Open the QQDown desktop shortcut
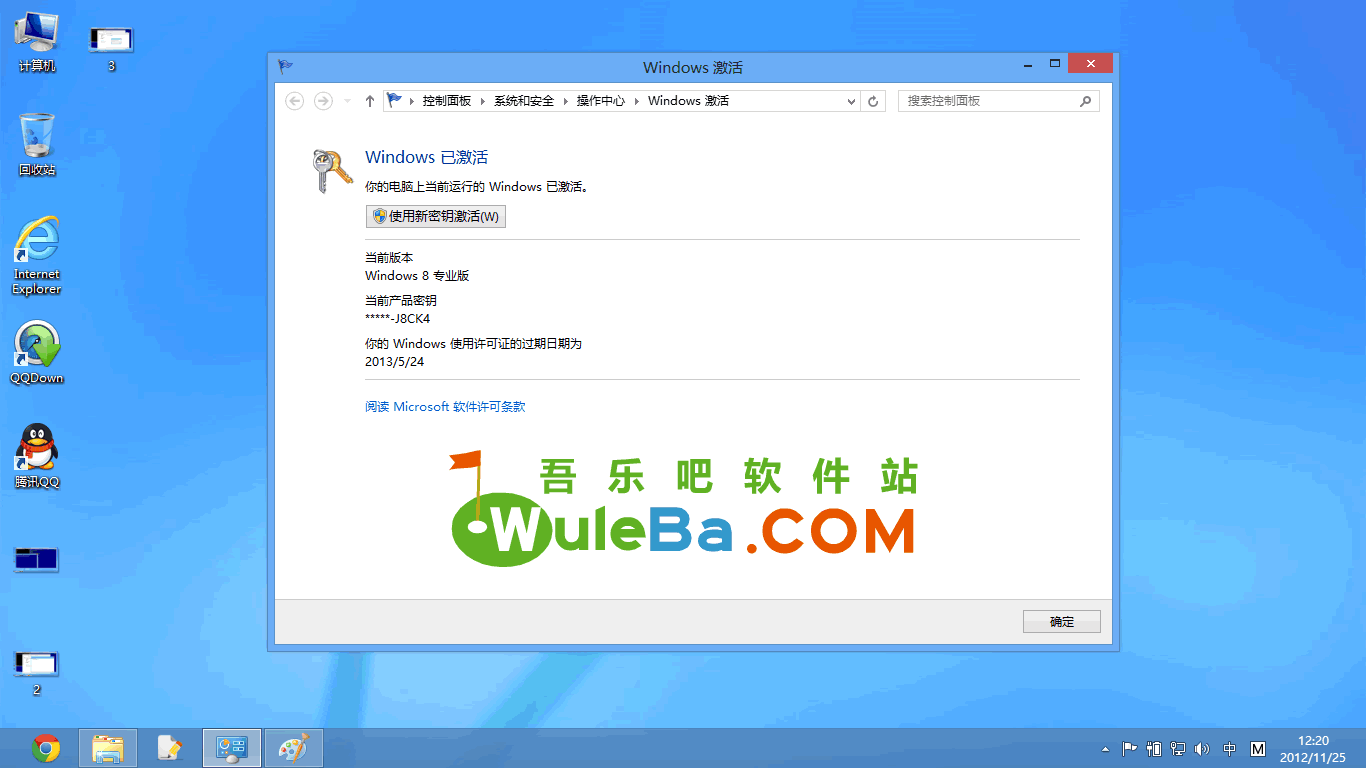This screenshot has width=1366, height=768. 37,353
